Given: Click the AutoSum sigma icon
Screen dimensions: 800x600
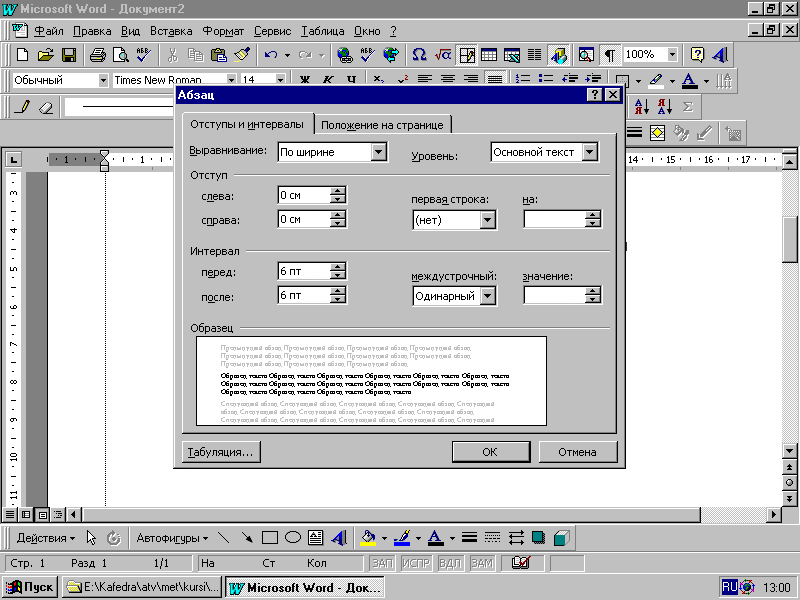Looking at the screenshot, I should pyautogui.click(x=688, y=107).
